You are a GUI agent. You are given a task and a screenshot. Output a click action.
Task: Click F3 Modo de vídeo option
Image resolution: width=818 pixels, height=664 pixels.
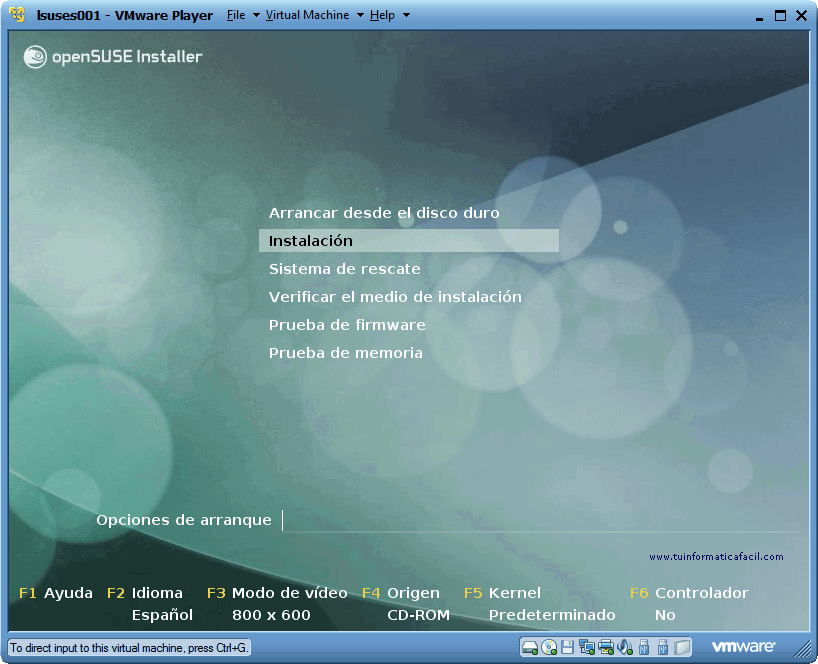click(x=277, y=593)
